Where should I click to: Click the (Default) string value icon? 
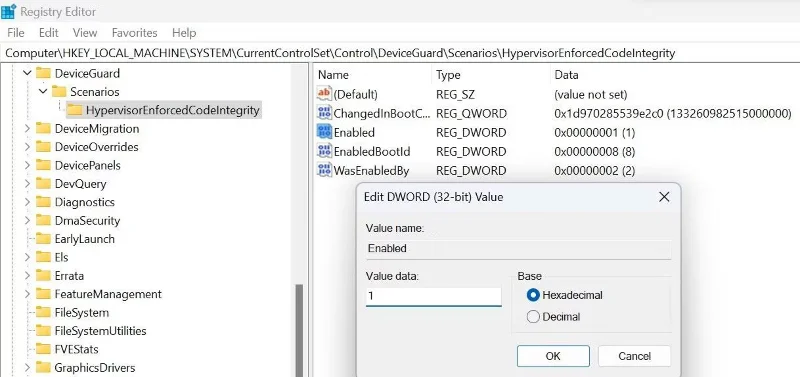coord(324,94)
